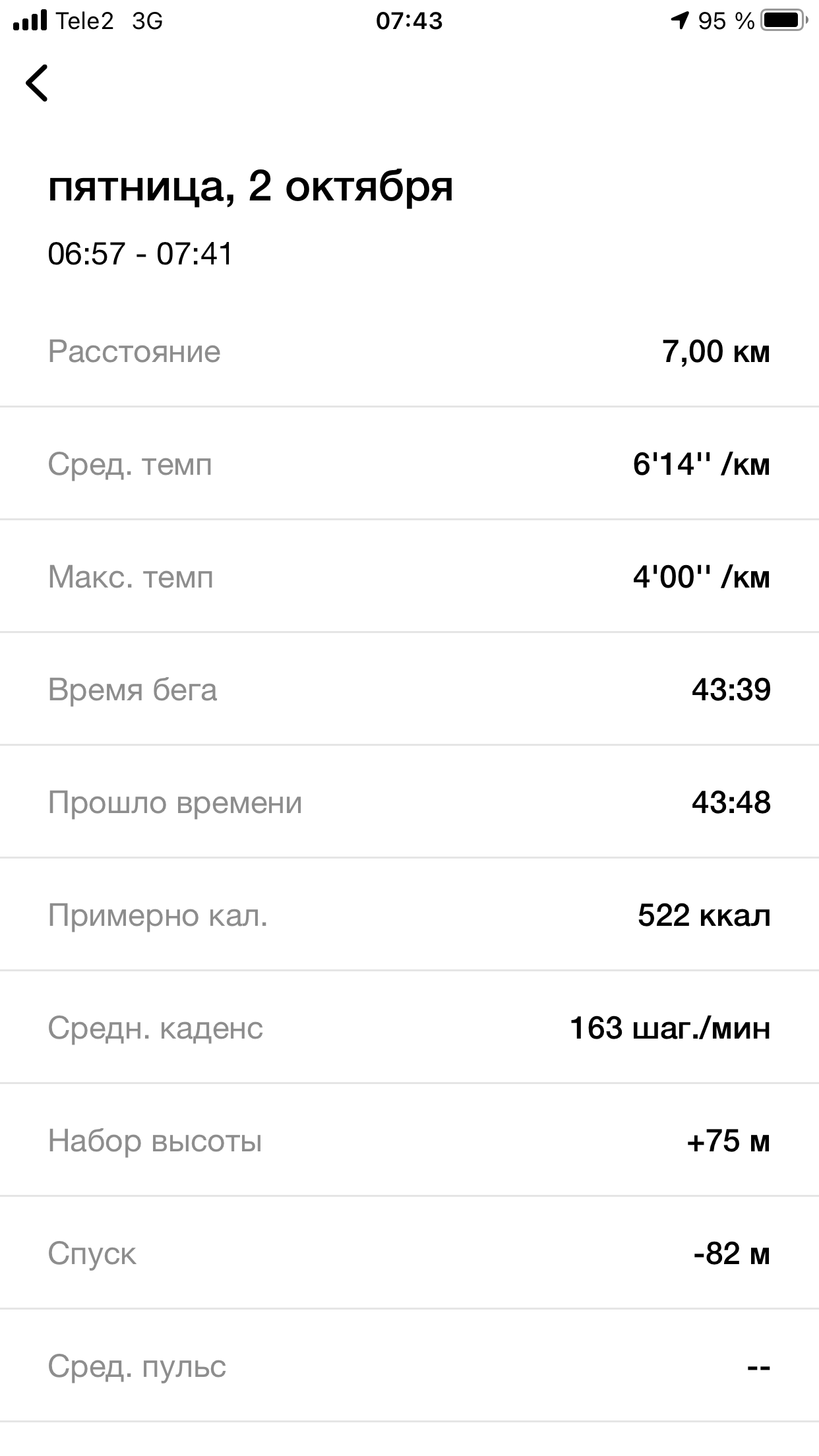This screenshot has width=819, height=1456.
Task: Tap the location services arrow icon
Action: [x=679, y=21]
